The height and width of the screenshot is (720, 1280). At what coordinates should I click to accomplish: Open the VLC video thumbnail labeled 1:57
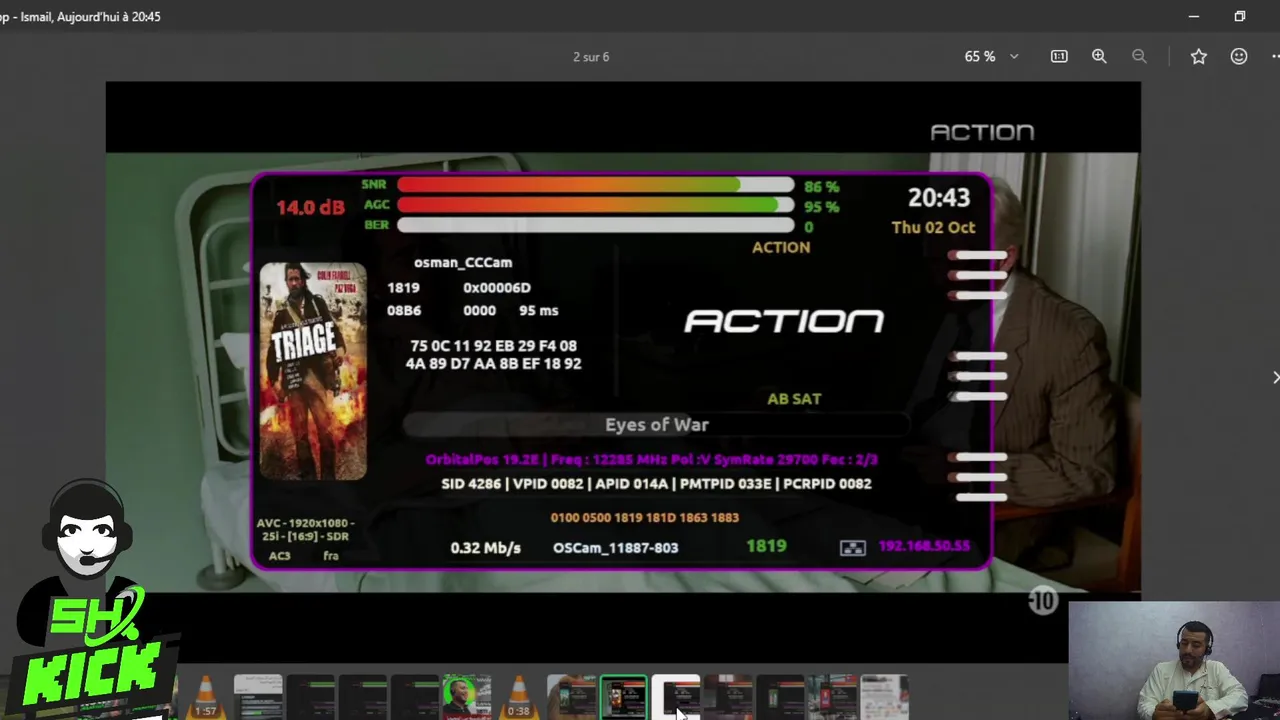point(205,697)
